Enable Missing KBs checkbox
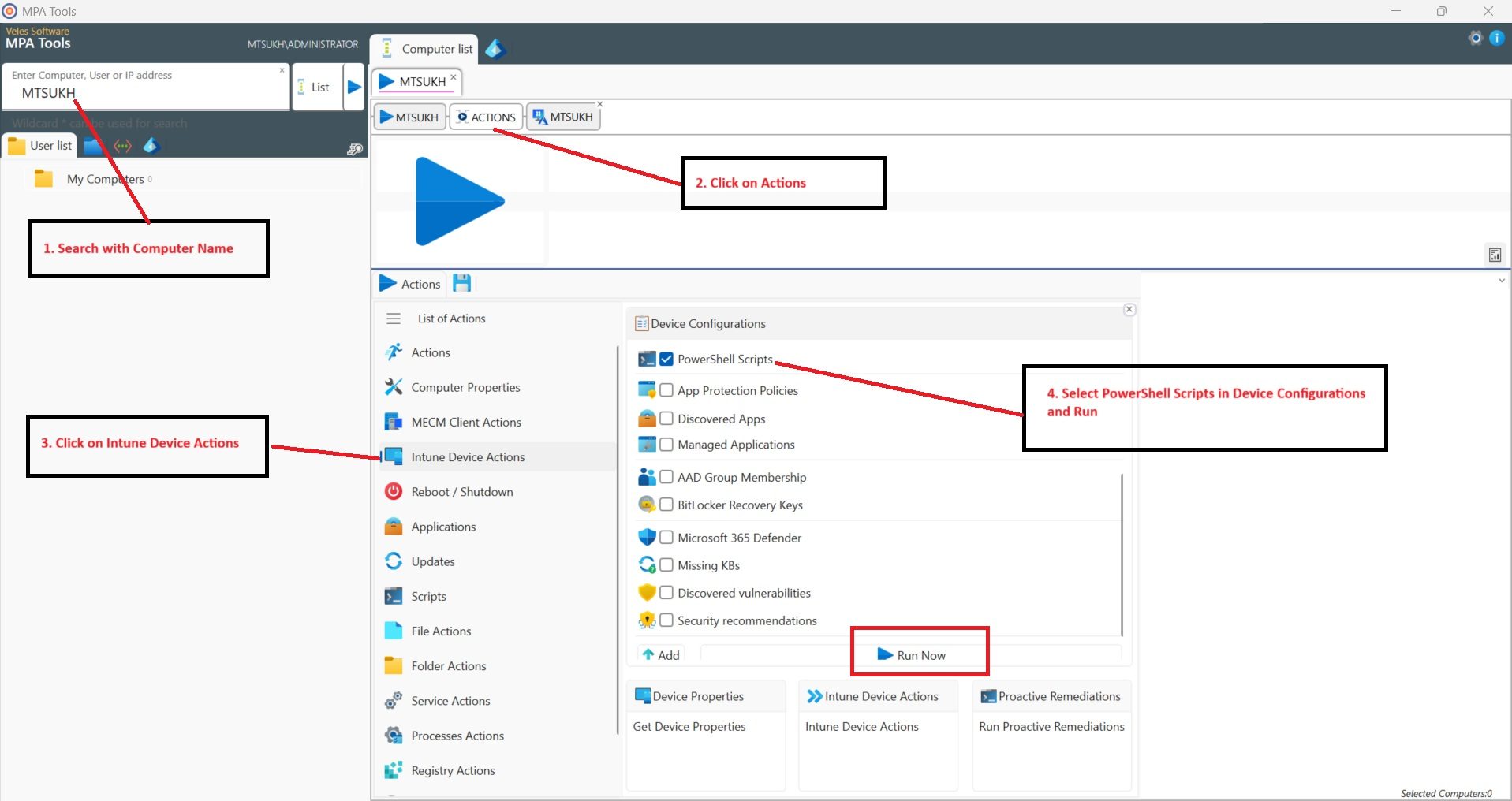Screen dimensions: 1512x801 click(666, 565)
